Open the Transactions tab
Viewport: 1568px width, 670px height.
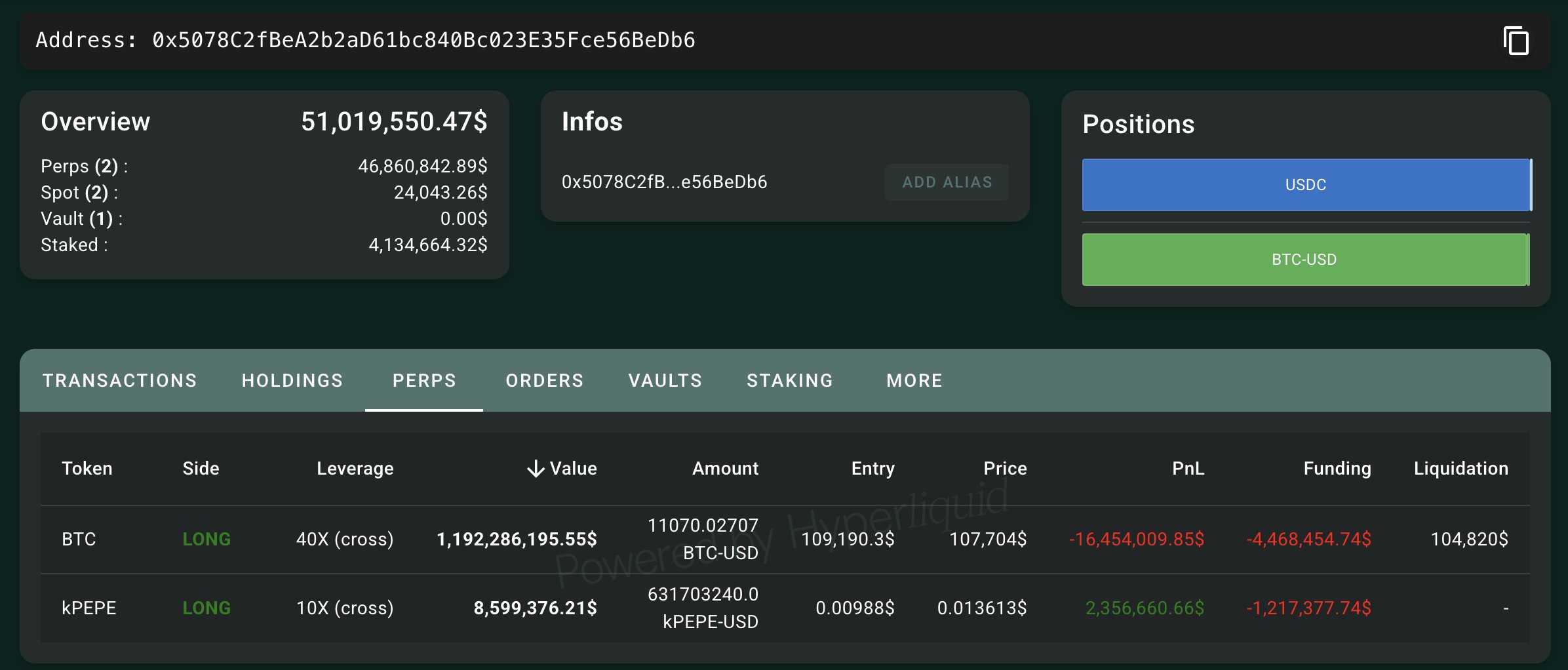(x=119, y=380)
